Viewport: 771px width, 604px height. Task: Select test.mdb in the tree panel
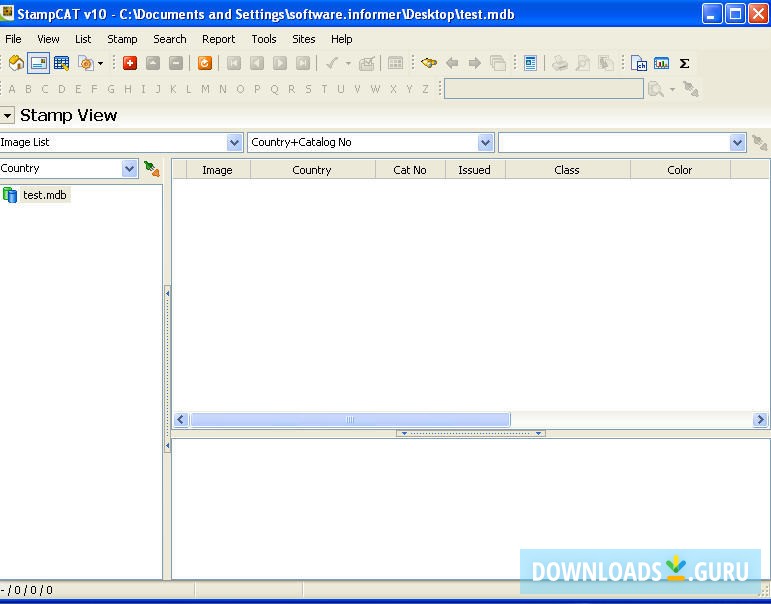point(44,195)
